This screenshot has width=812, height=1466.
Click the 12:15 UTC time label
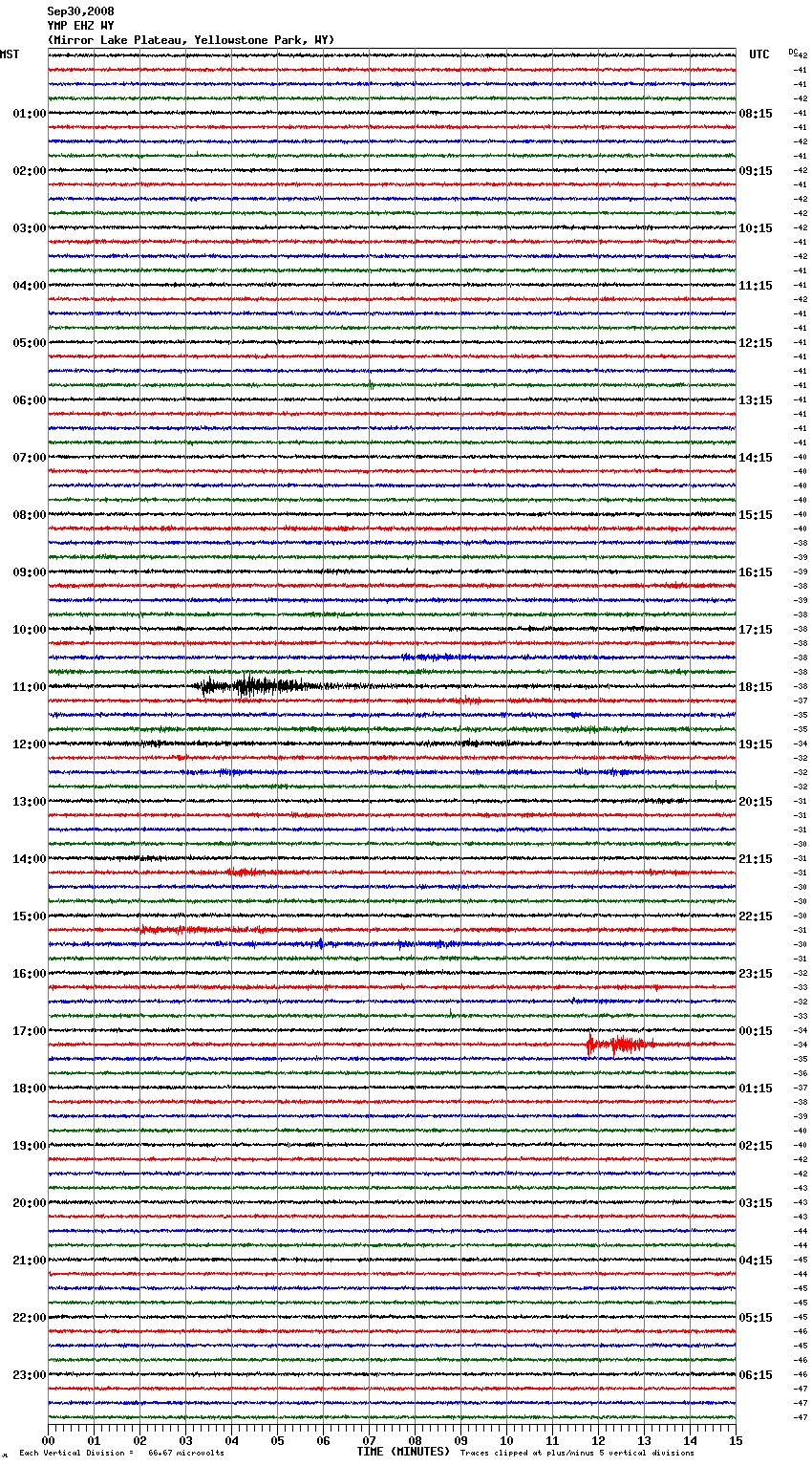click(756, 343)
